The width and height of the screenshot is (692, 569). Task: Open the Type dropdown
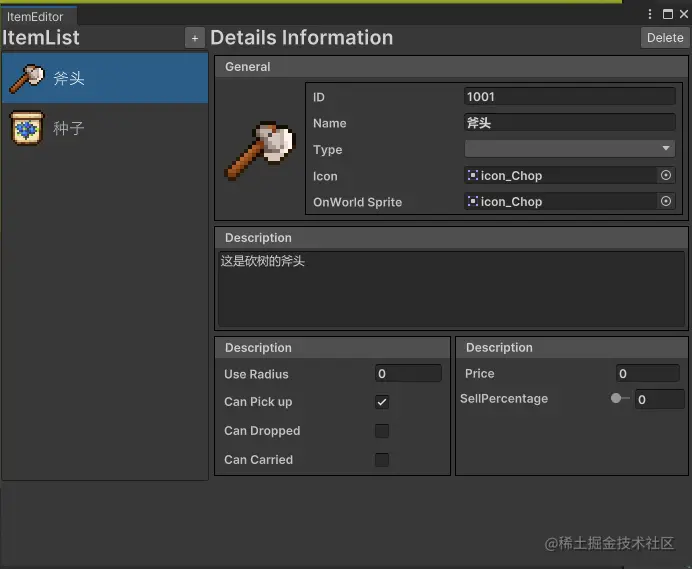click(569, 149)
